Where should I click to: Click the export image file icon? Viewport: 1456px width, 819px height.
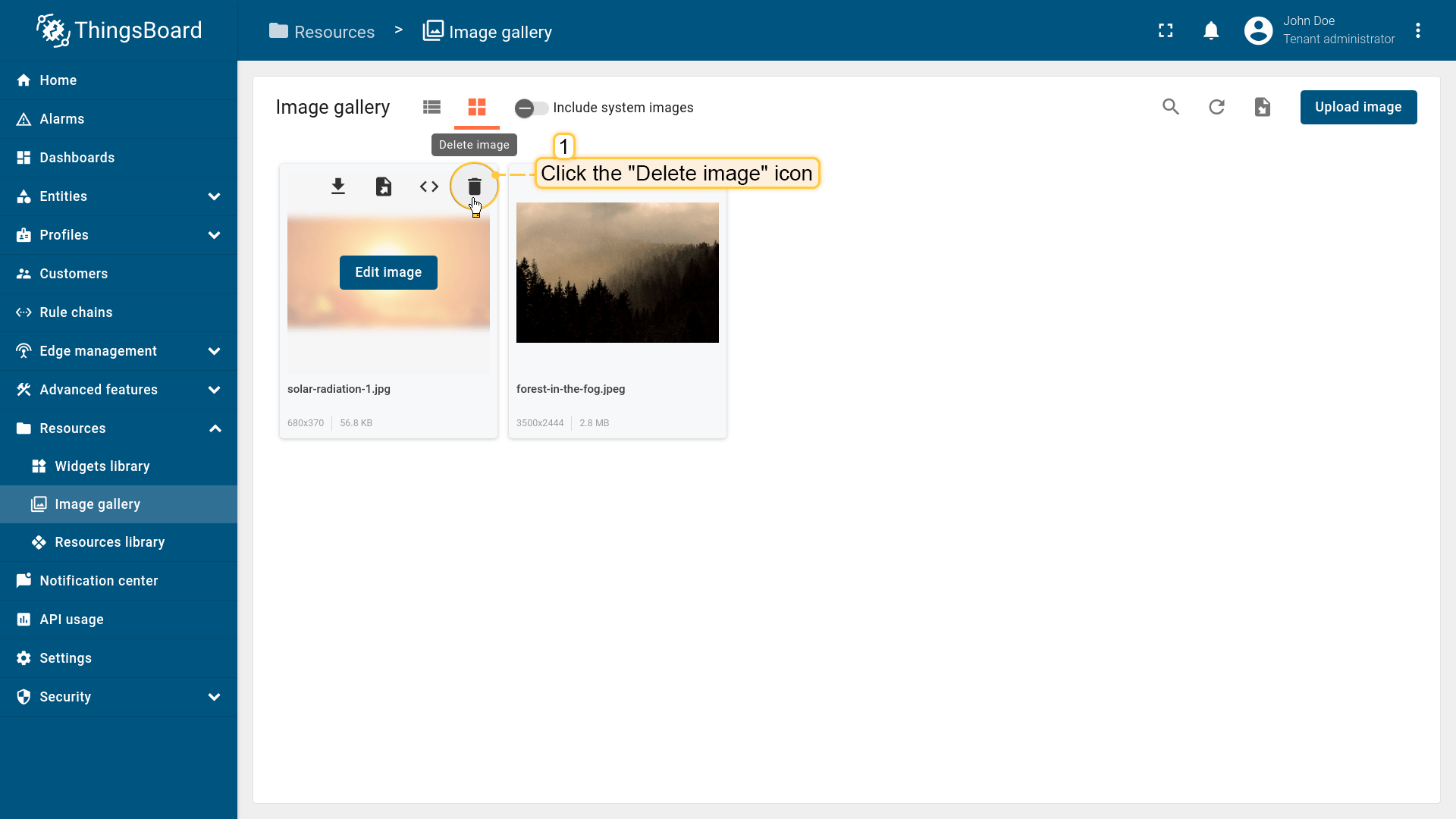pyautogui.click(x=384, y=187)
